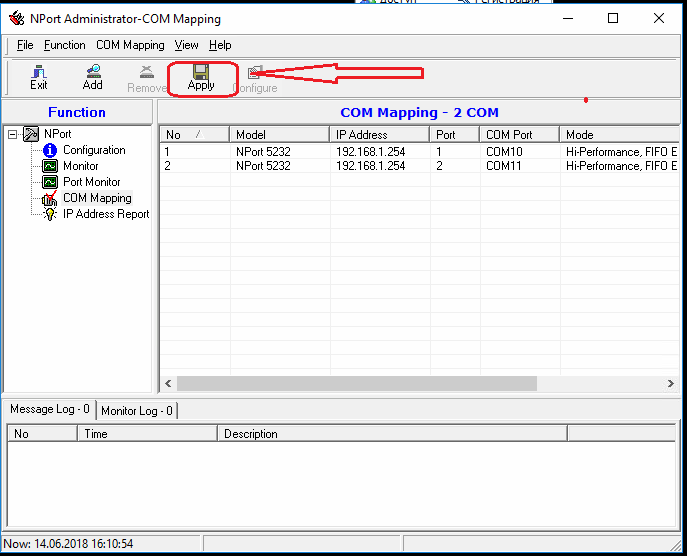
Task: Select Configuration in the function tree
Action: coord(94,150)
